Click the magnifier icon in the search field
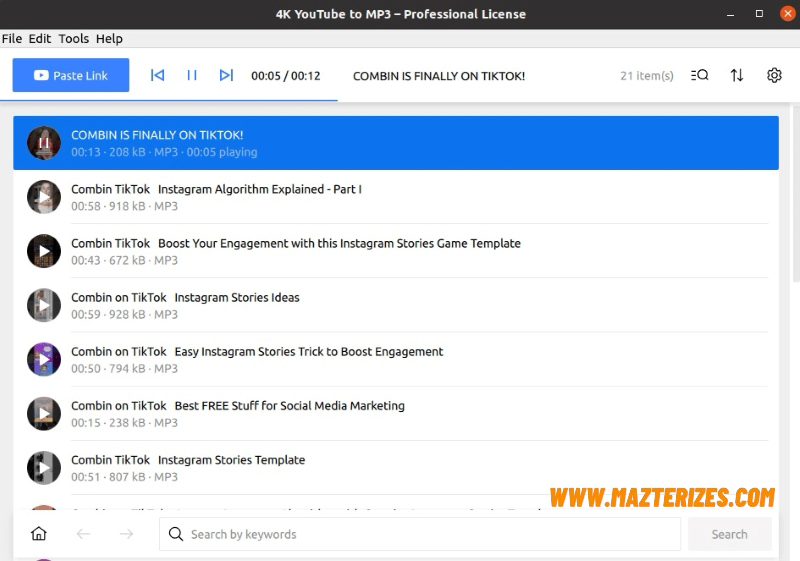The image size is (800, 561). click(176, 534)
